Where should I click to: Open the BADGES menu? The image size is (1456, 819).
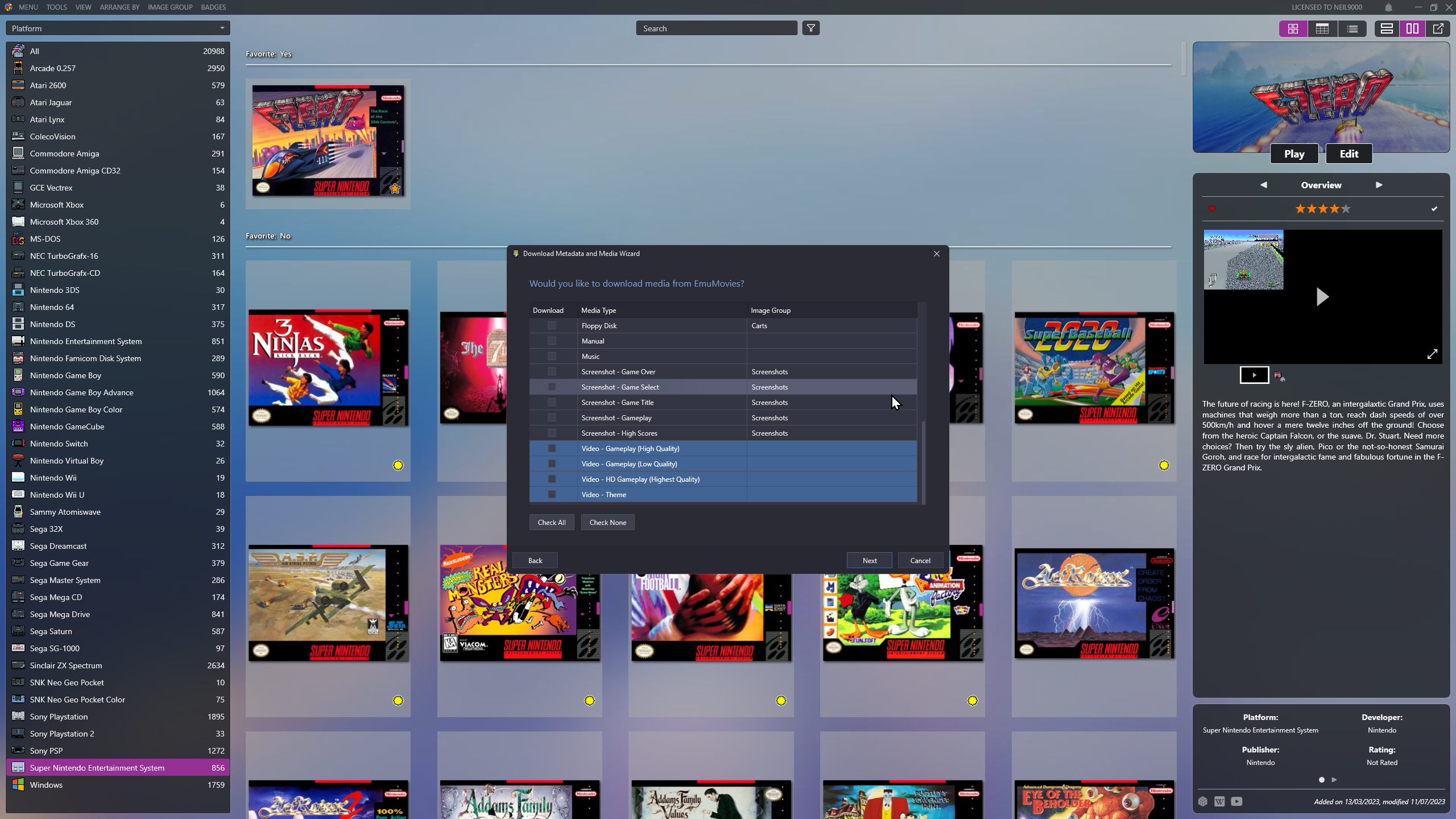click(x=213, y=7)
